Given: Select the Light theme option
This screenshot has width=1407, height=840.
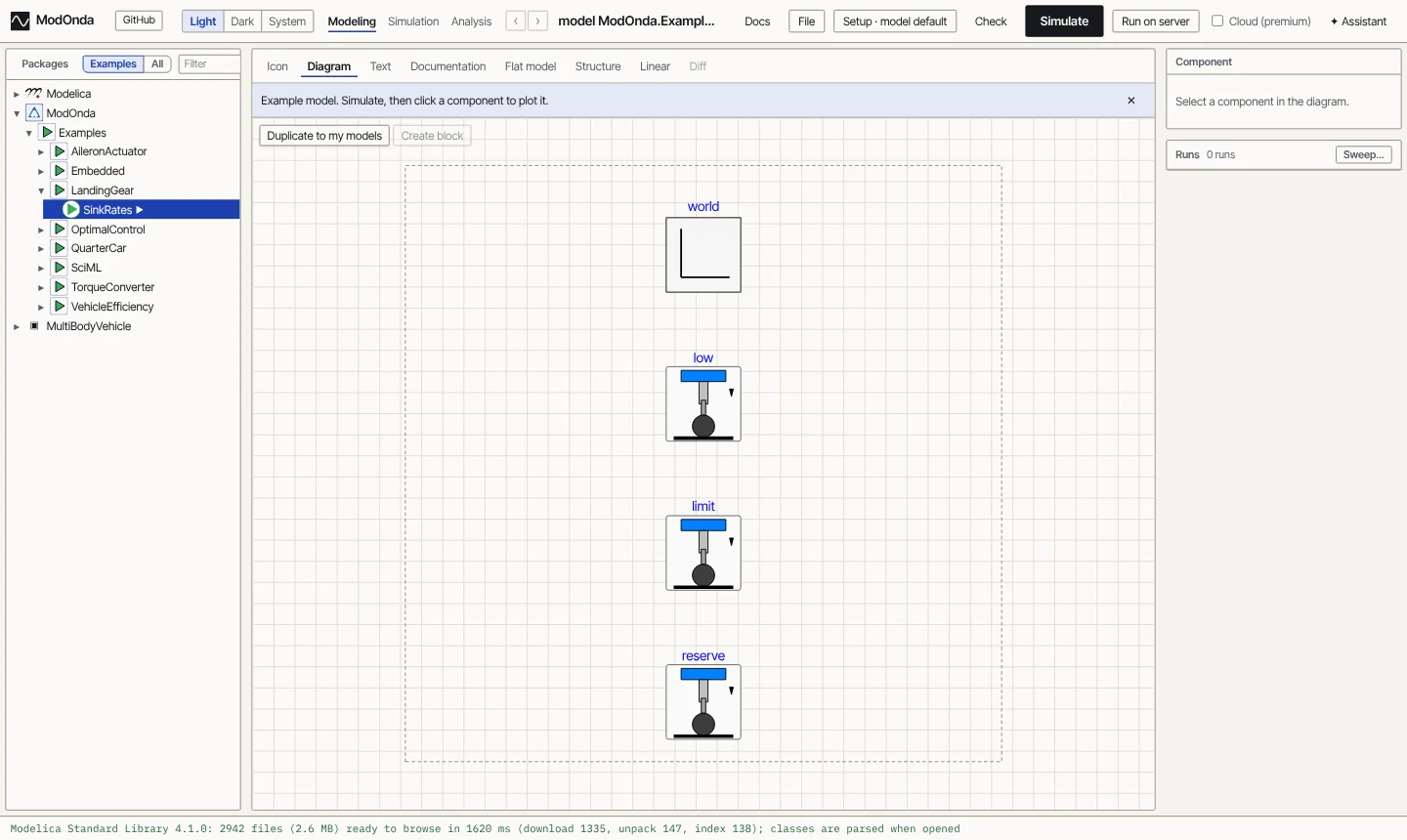Looking at the screenshot, I should [x=203, y=21].
